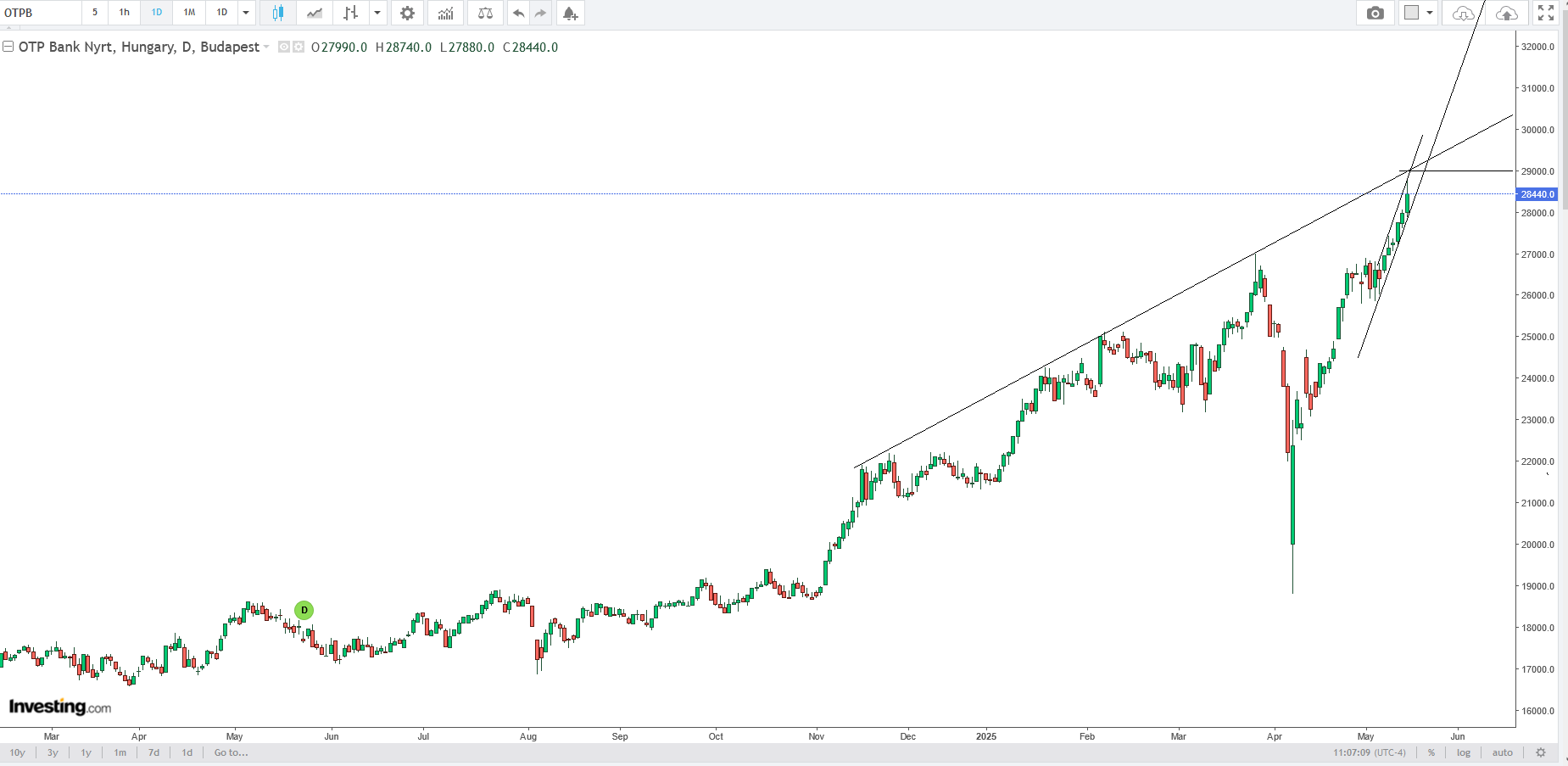Screen dimensions: 1568x766
Task: Undo the last chart action
Action: [x=518, y=13]
